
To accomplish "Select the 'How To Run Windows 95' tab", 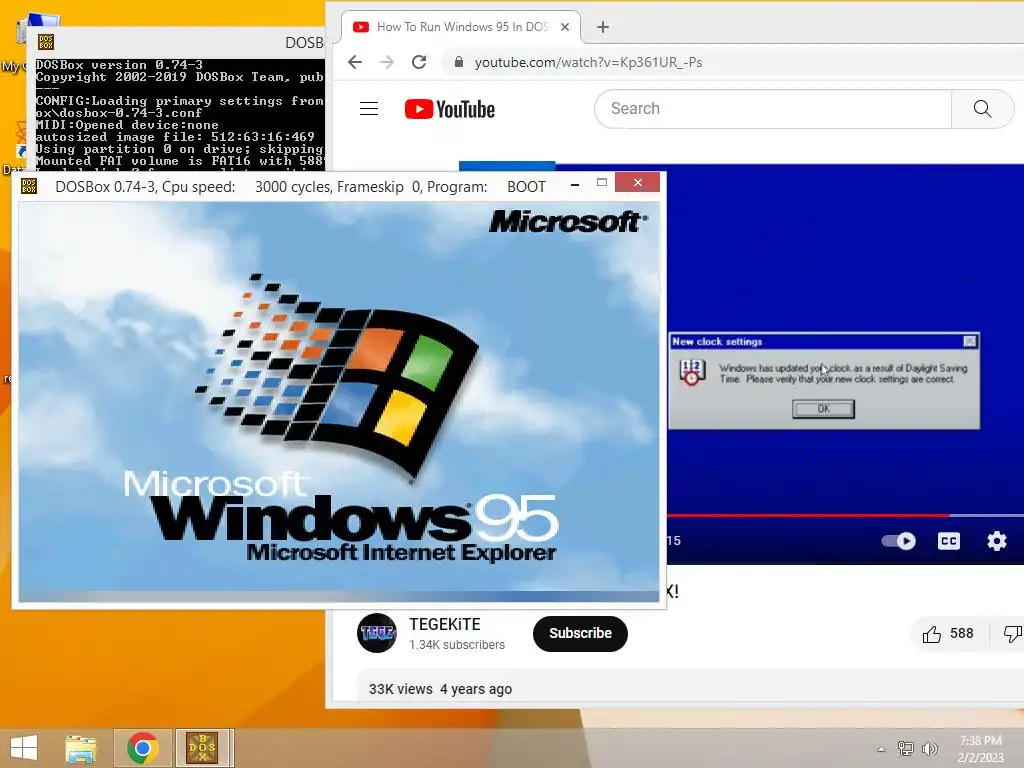I will [x=461, y=27].
